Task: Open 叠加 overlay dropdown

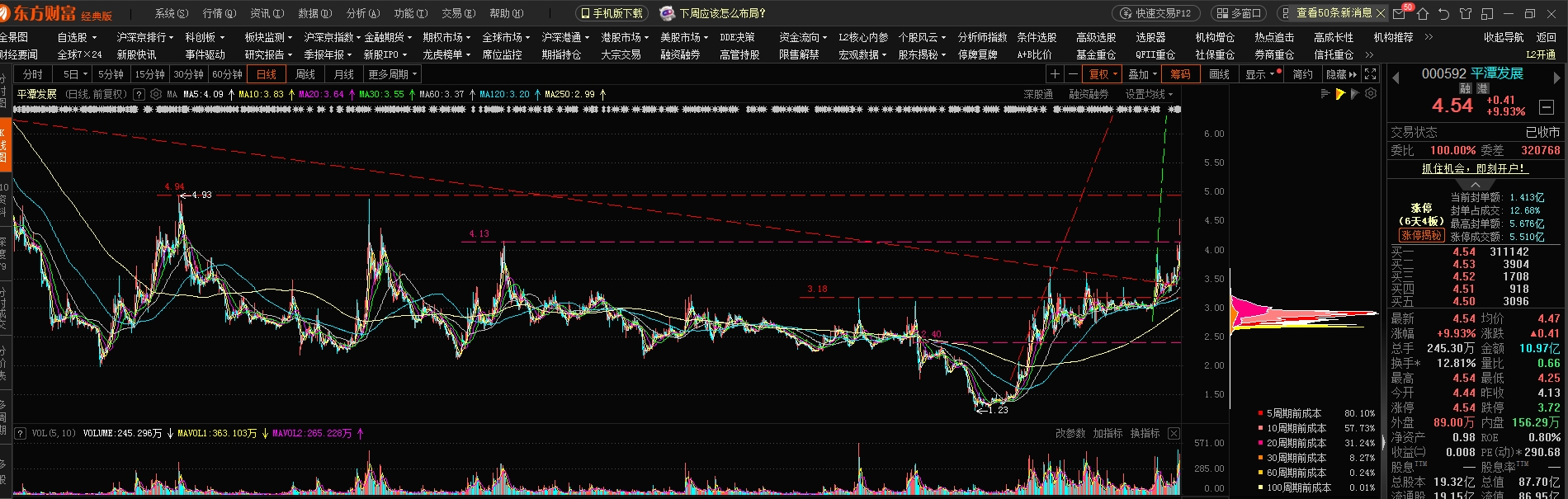Action: 1142,74
